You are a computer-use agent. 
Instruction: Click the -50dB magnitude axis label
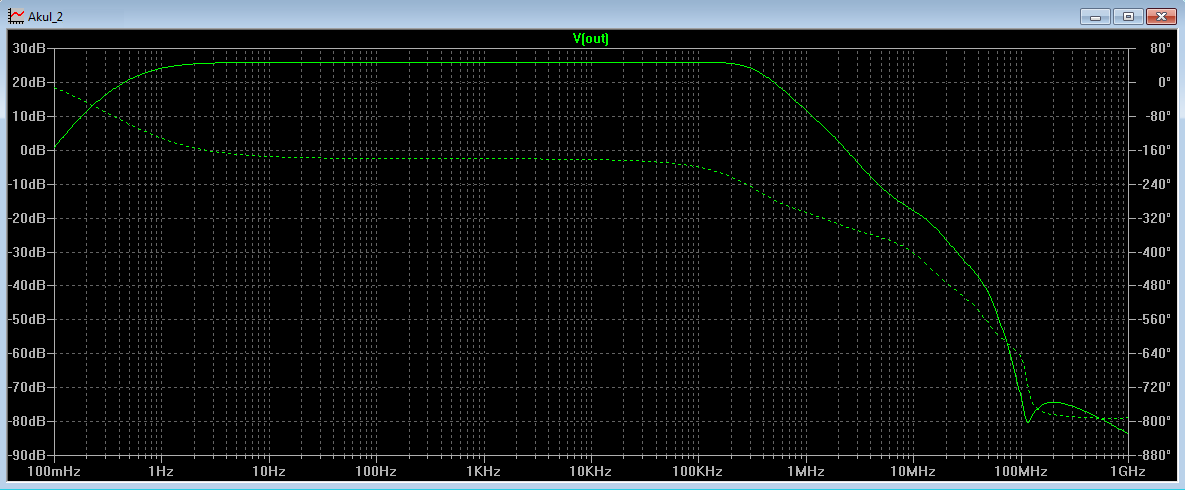28,319
